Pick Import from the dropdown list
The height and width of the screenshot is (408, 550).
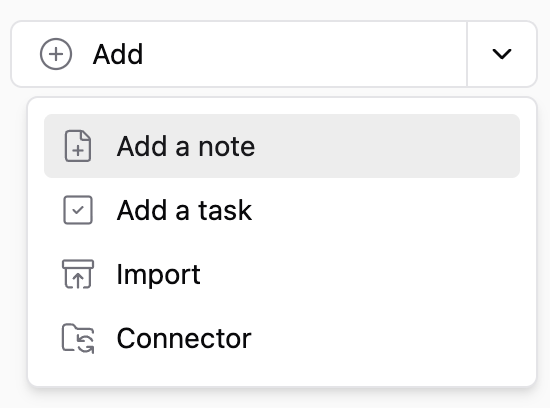tap(282, 274)
